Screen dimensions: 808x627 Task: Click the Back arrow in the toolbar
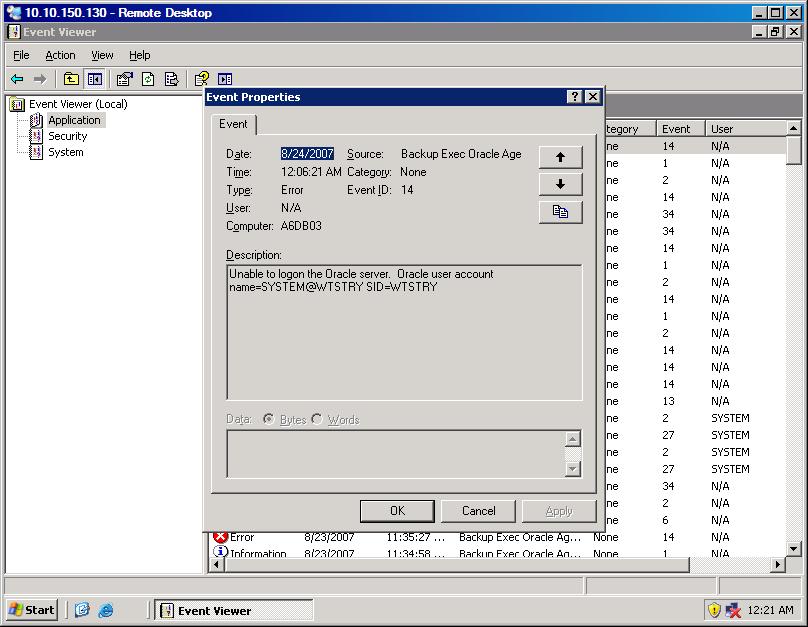(17, 79)
